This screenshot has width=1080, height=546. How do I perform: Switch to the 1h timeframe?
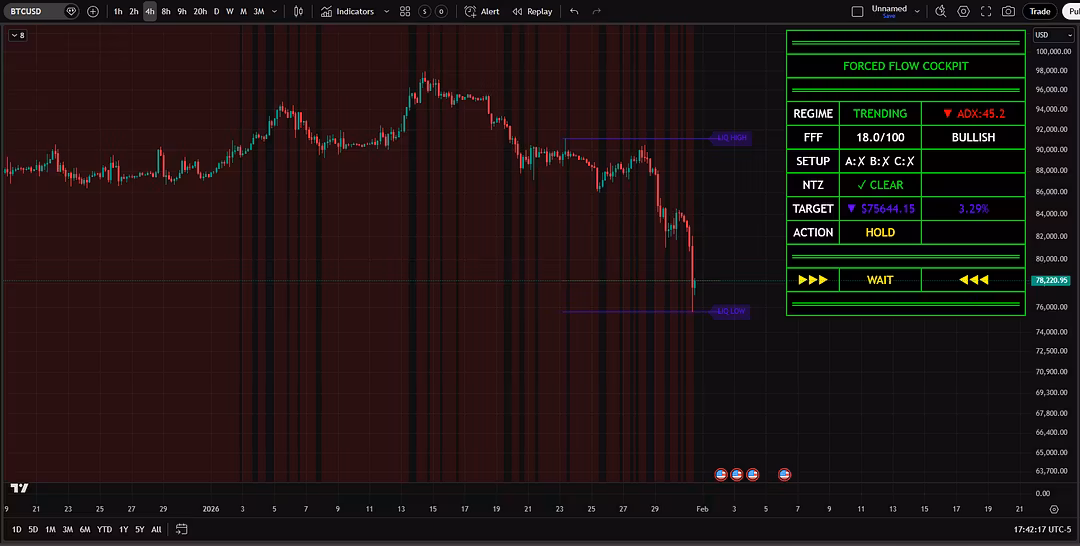pos(118,12)
